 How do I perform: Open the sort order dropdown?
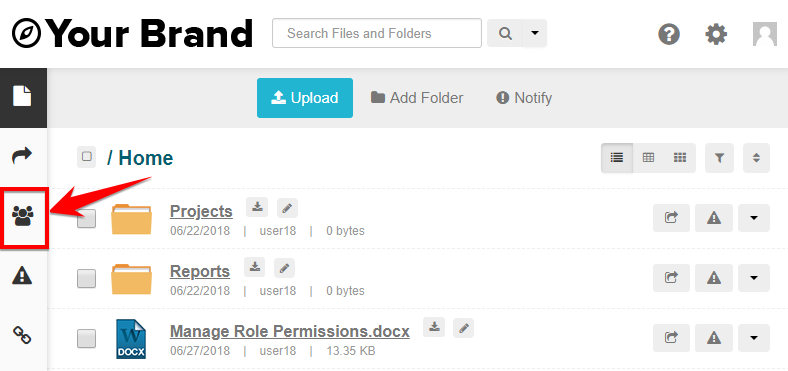[x=756, y=158]
